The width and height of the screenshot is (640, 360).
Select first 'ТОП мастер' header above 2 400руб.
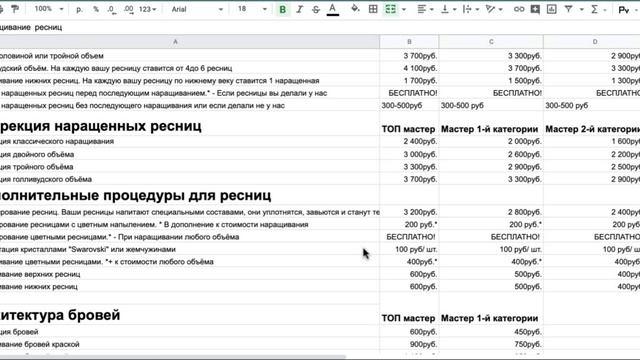[409, 124]
